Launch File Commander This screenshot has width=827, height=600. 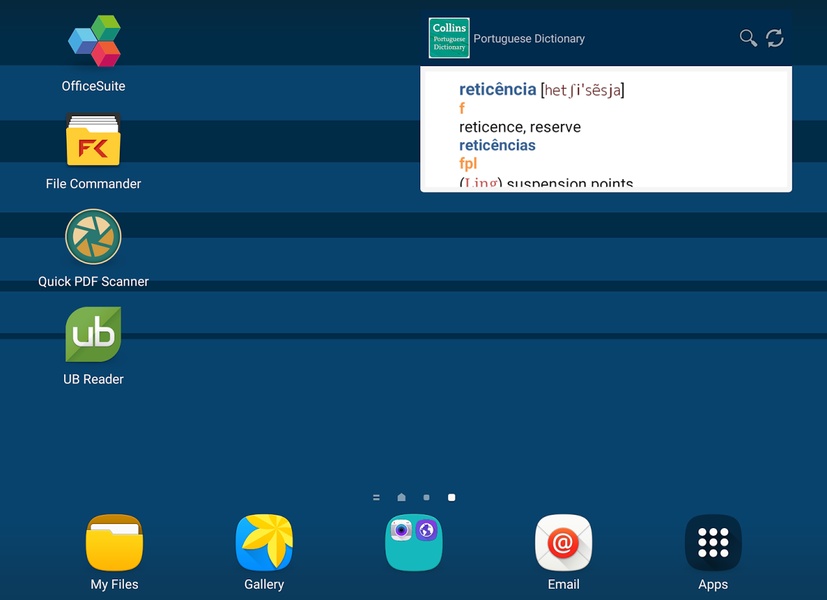click(x=93, y=140)
